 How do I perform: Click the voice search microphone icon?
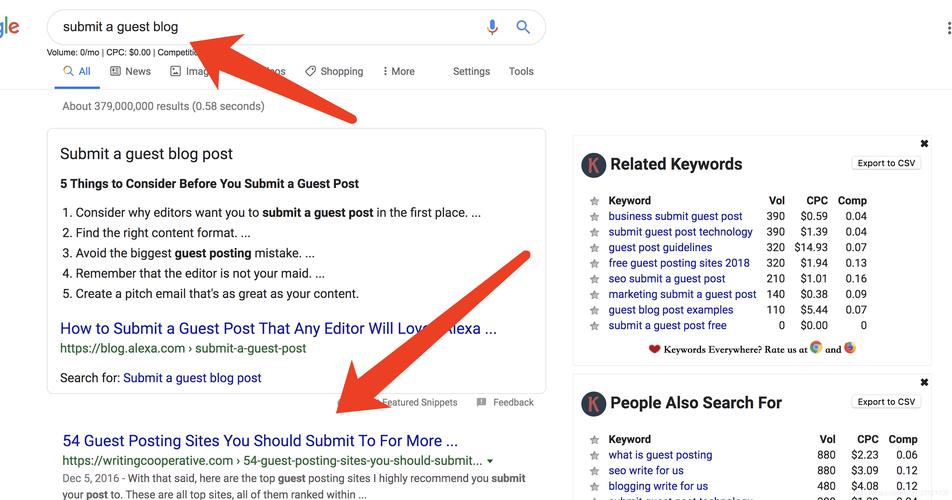coord(492,28)
